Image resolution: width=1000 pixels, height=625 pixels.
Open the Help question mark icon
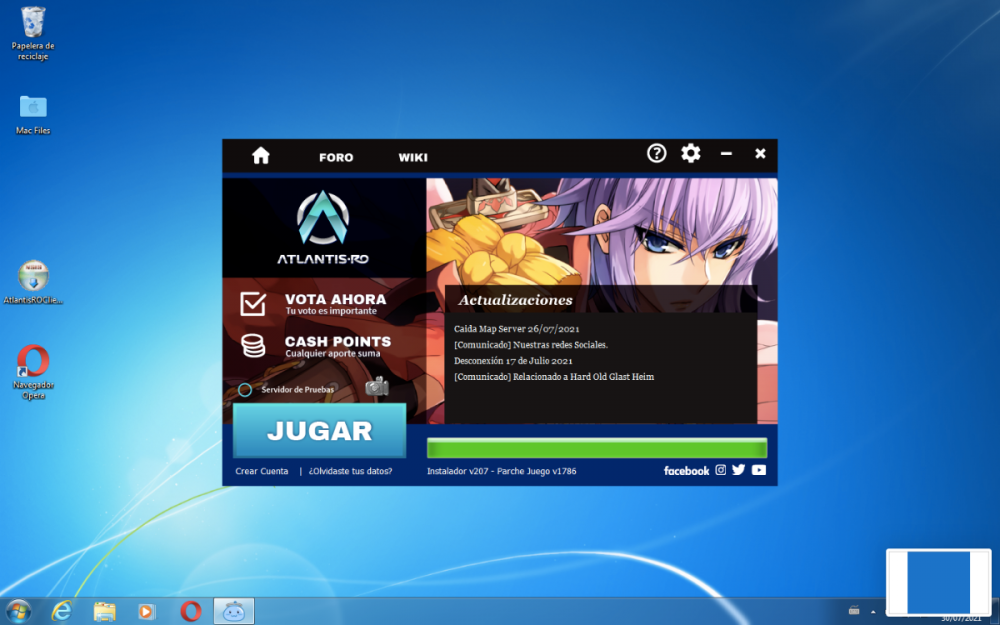[x=656, y=153]
